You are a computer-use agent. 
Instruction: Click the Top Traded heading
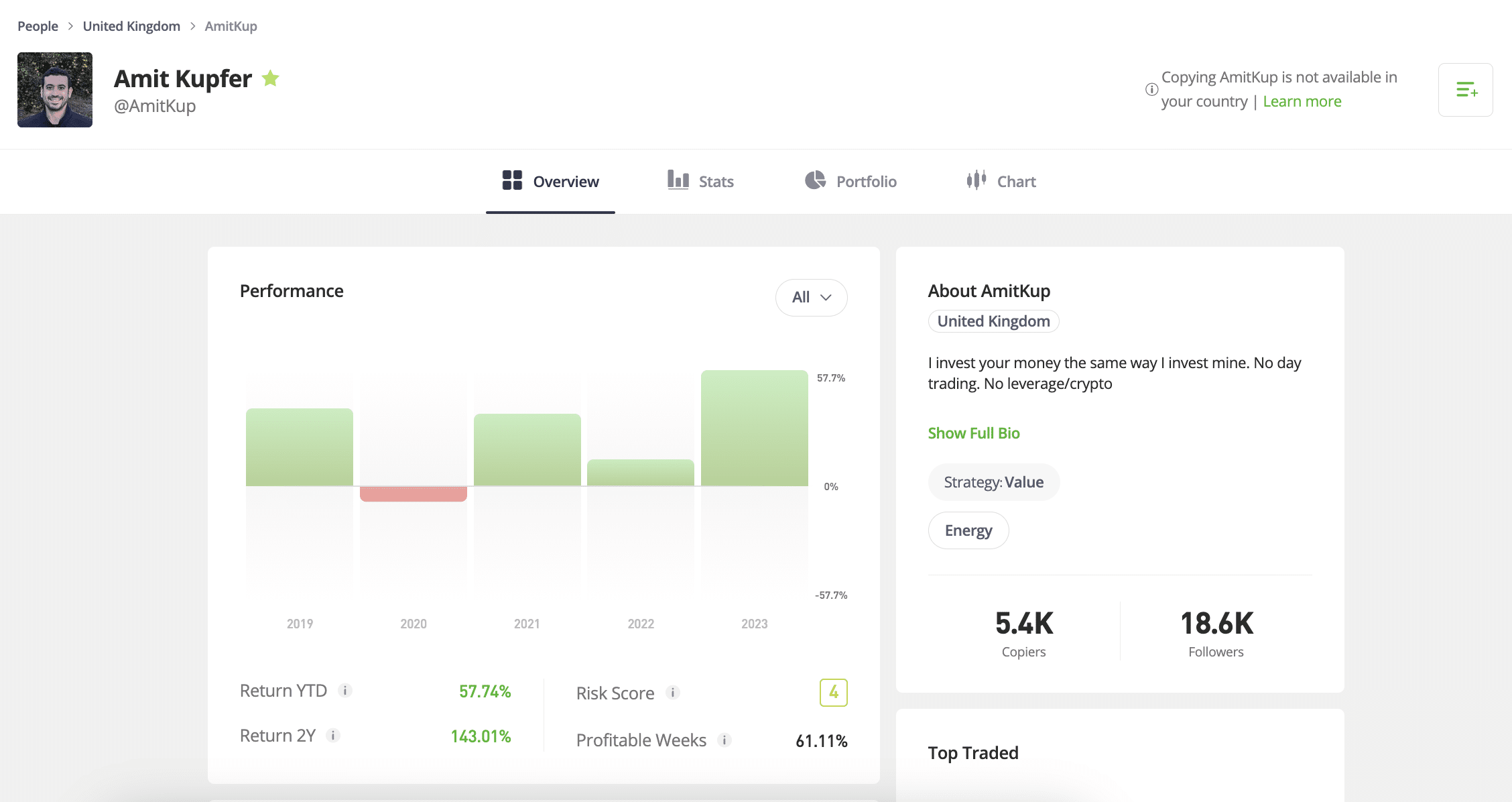point(973,753)
